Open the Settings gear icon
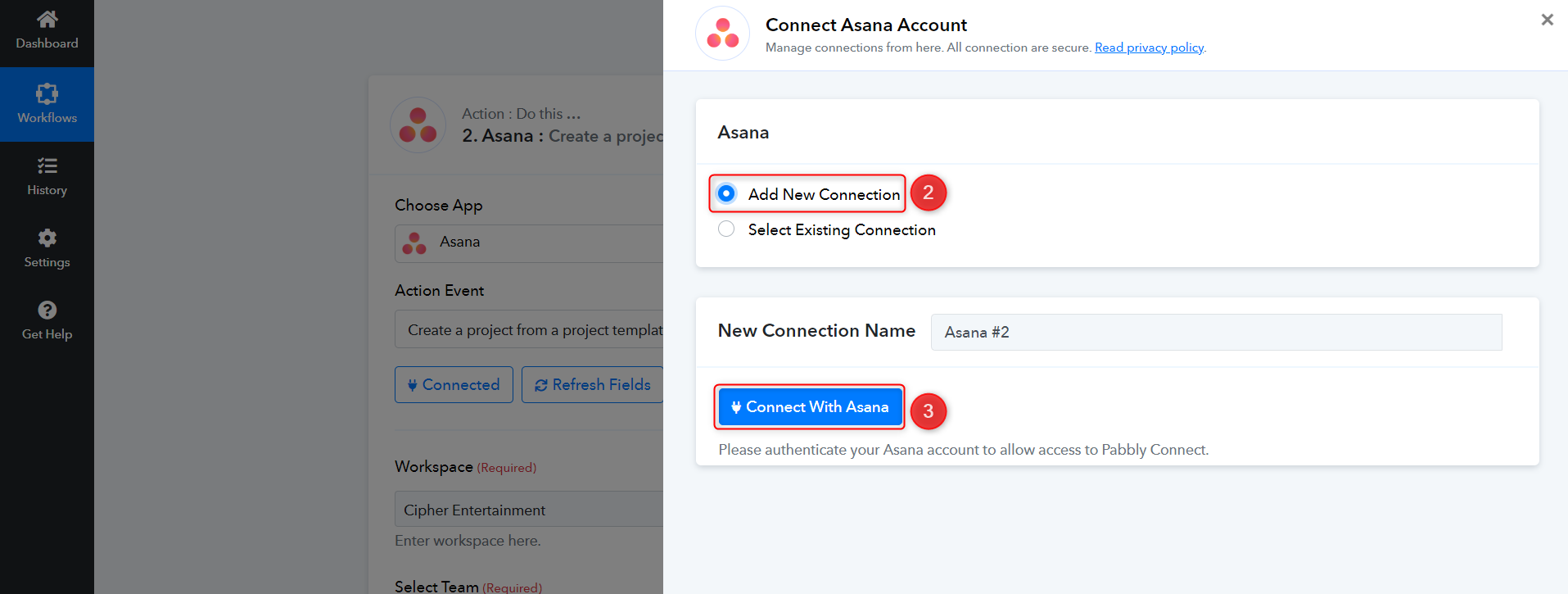The height and width of the screenshot is (594, 1568). click(47, 238)
